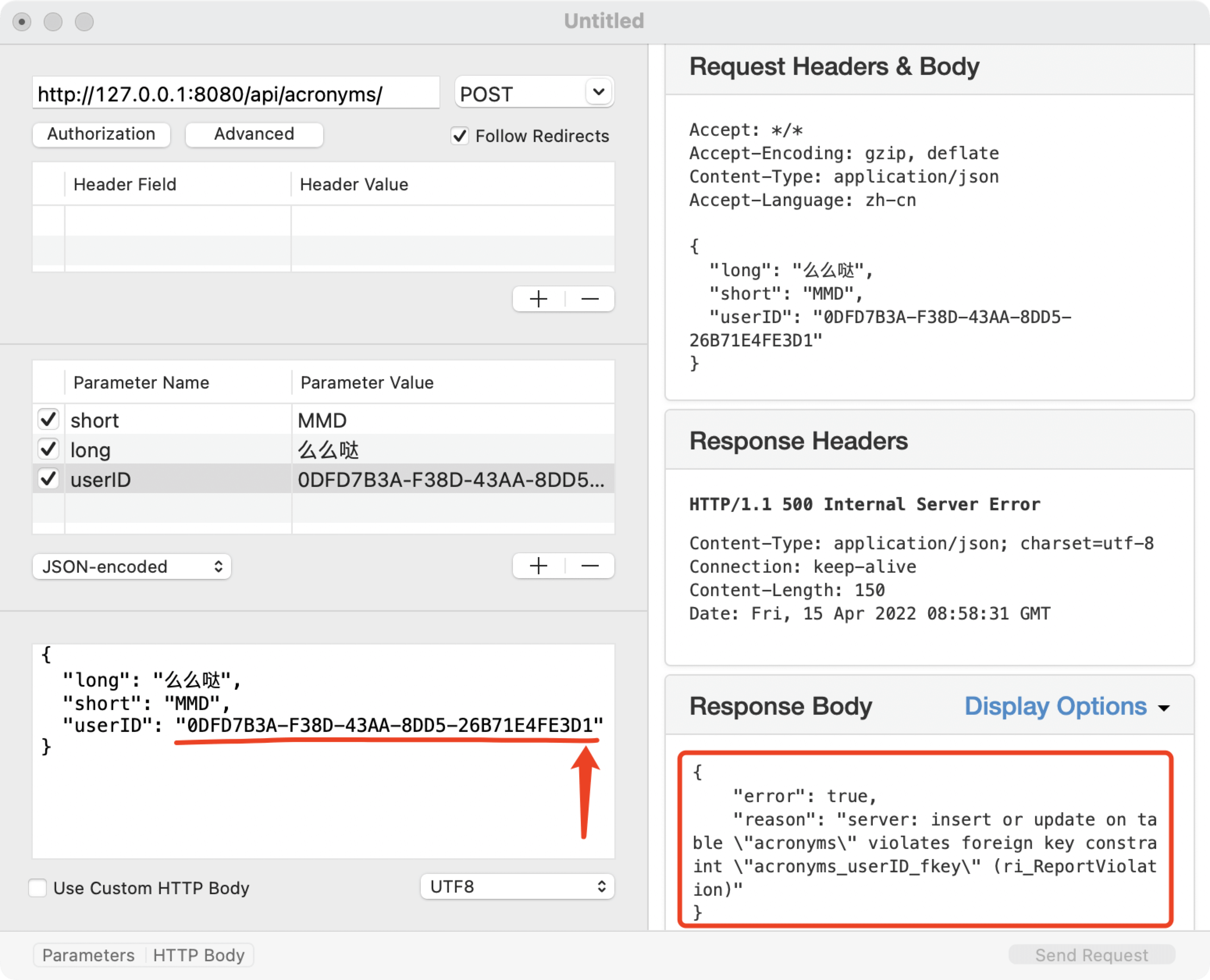
Task: Switch to the HTTP Body tab
Action: [x=199, y=955]
